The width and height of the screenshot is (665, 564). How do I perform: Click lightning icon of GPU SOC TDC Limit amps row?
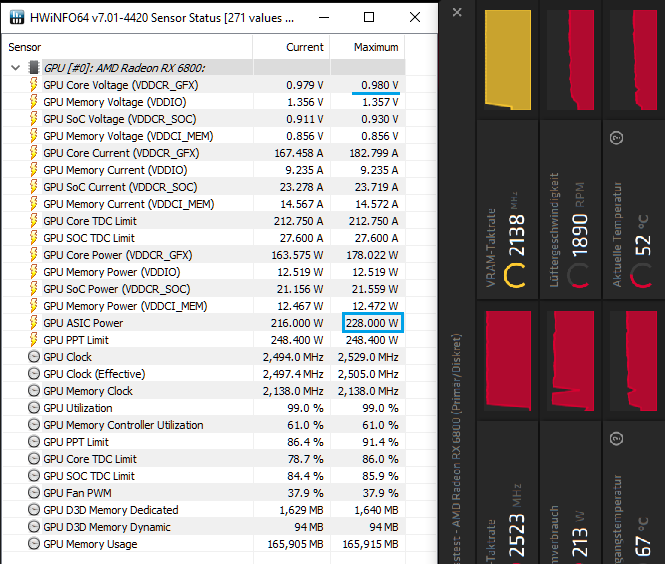click(x=34, y=238)
